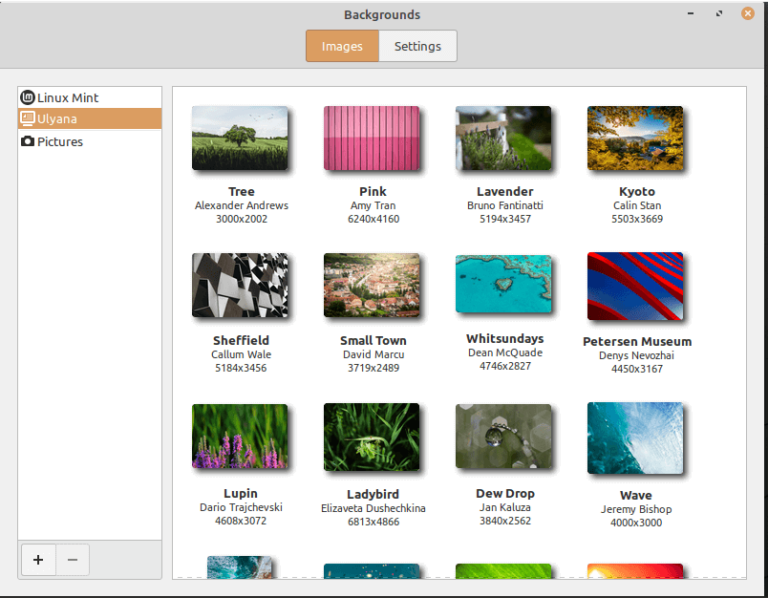768x598 pixels.
Task: Click the author name David Marcu
Action: point(373,354)
